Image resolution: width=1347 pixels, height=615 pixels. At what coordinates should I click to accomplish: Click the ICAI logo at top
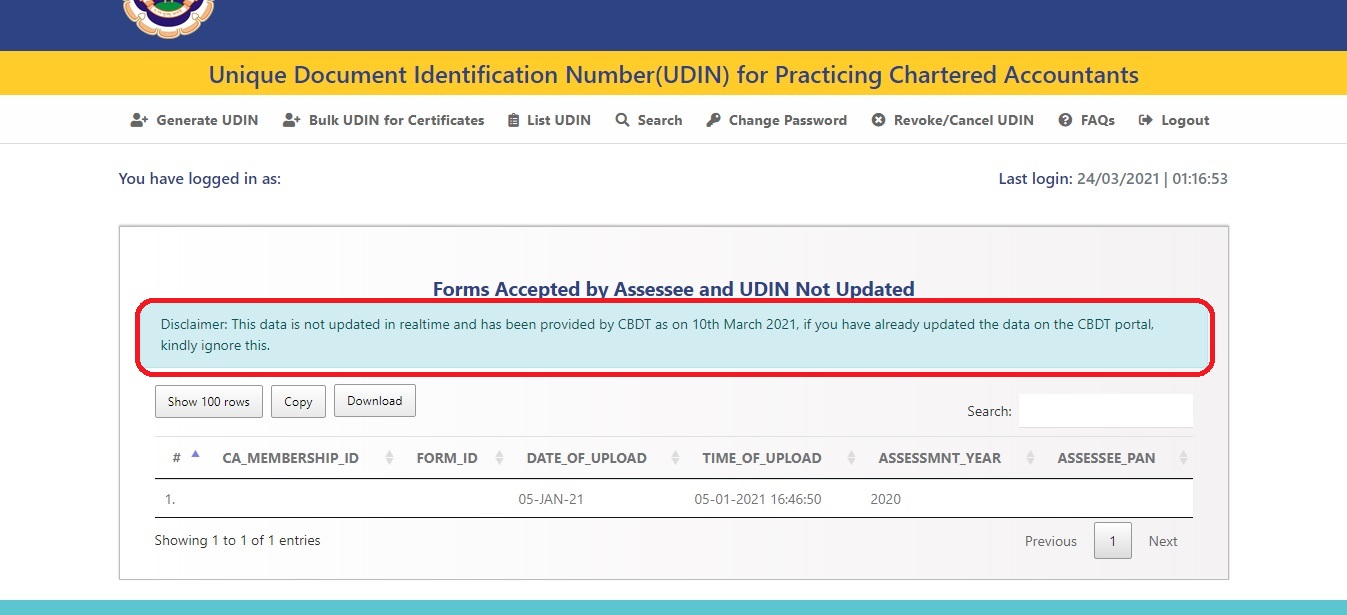(168, 18)
